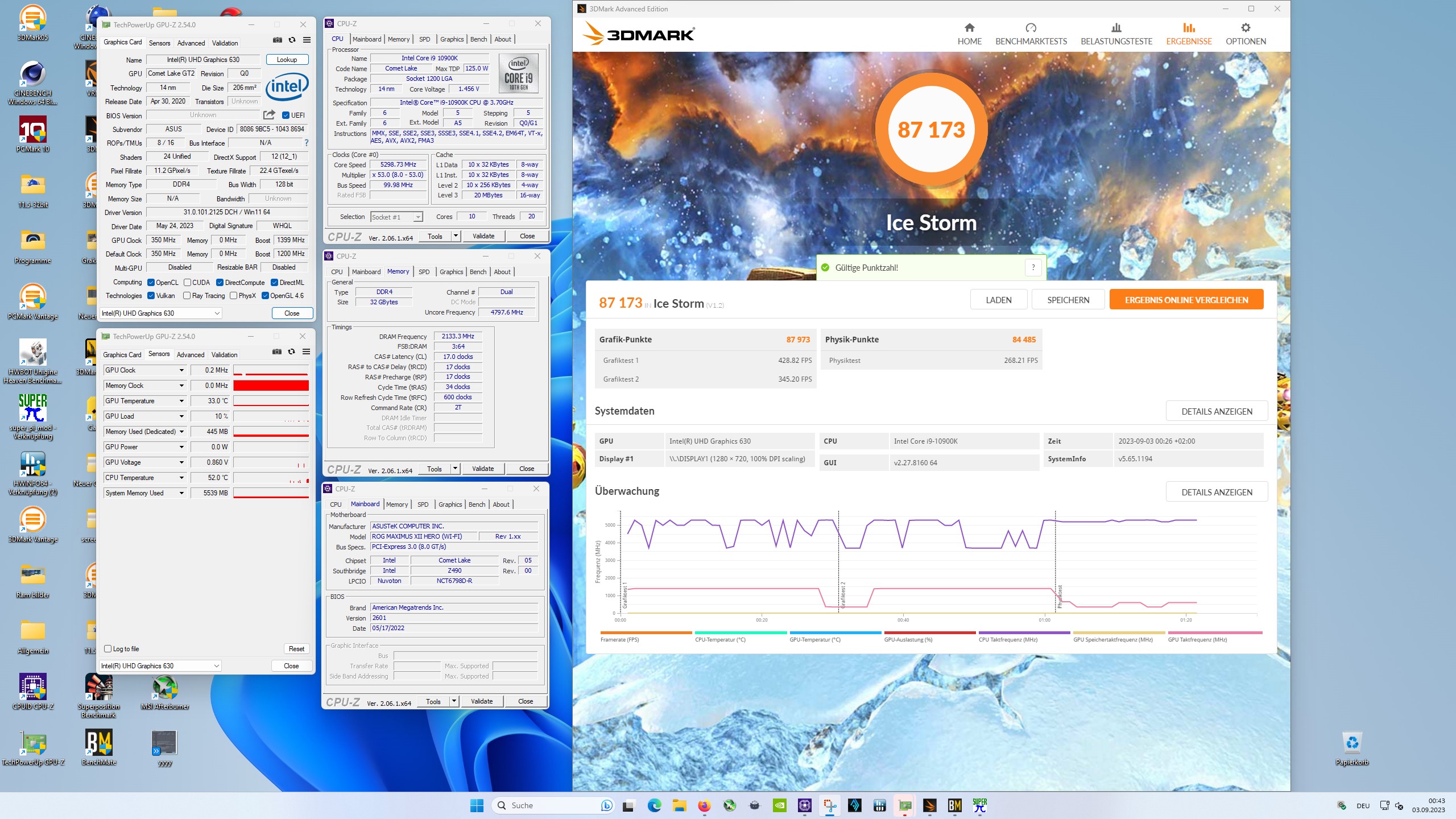Click Suche taskbar search field
The width and height of the screenshot is (1456, 819).
click(x=552, y=805)
